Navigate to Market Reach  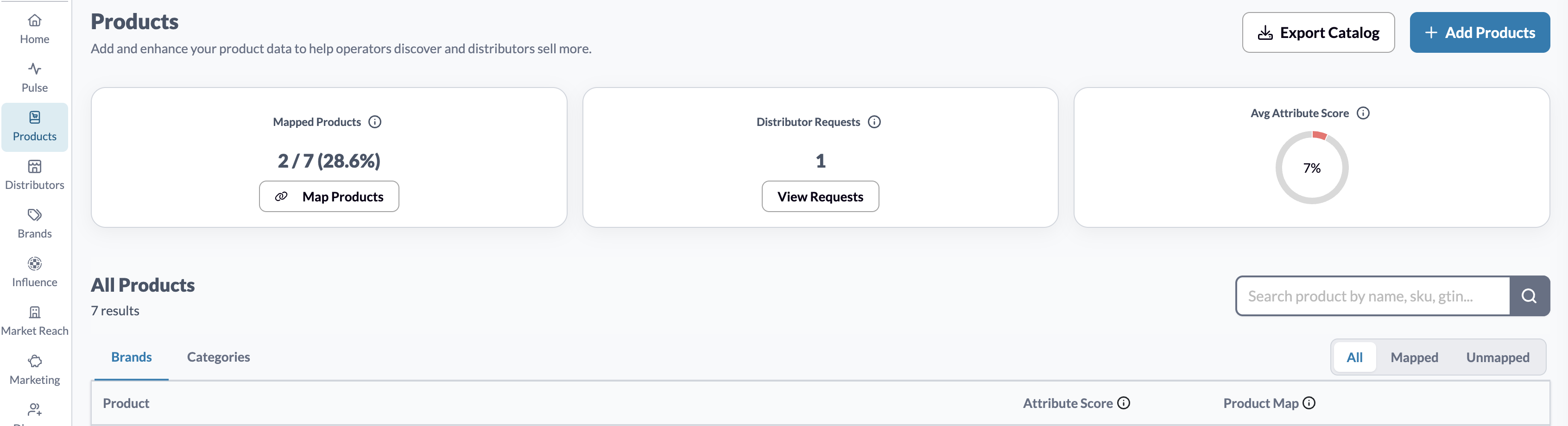point(35,321)
